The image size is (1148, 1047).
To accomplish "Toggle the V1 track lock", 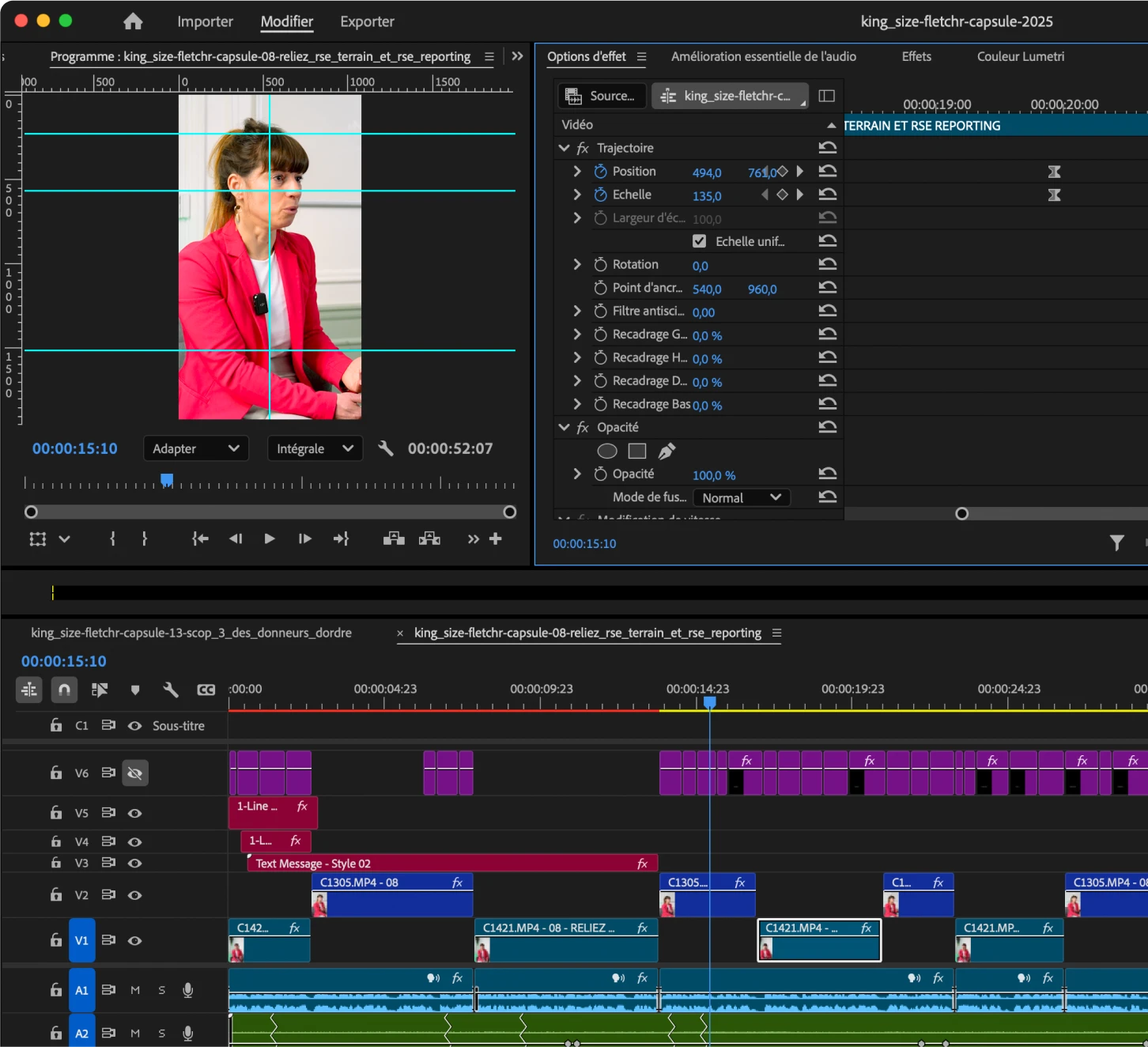I will click(x=56, y=940).
